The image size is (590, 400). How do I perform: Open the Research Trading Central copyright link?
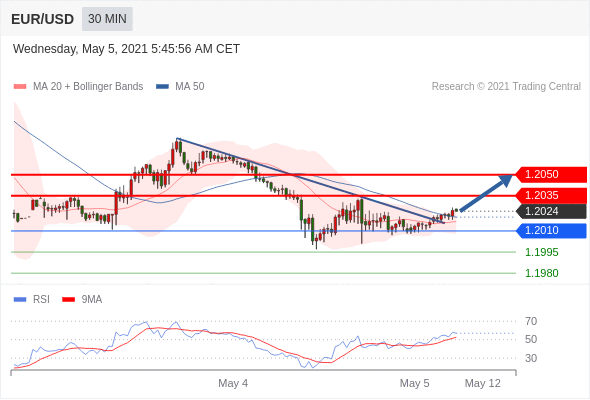tap(506, 87)
